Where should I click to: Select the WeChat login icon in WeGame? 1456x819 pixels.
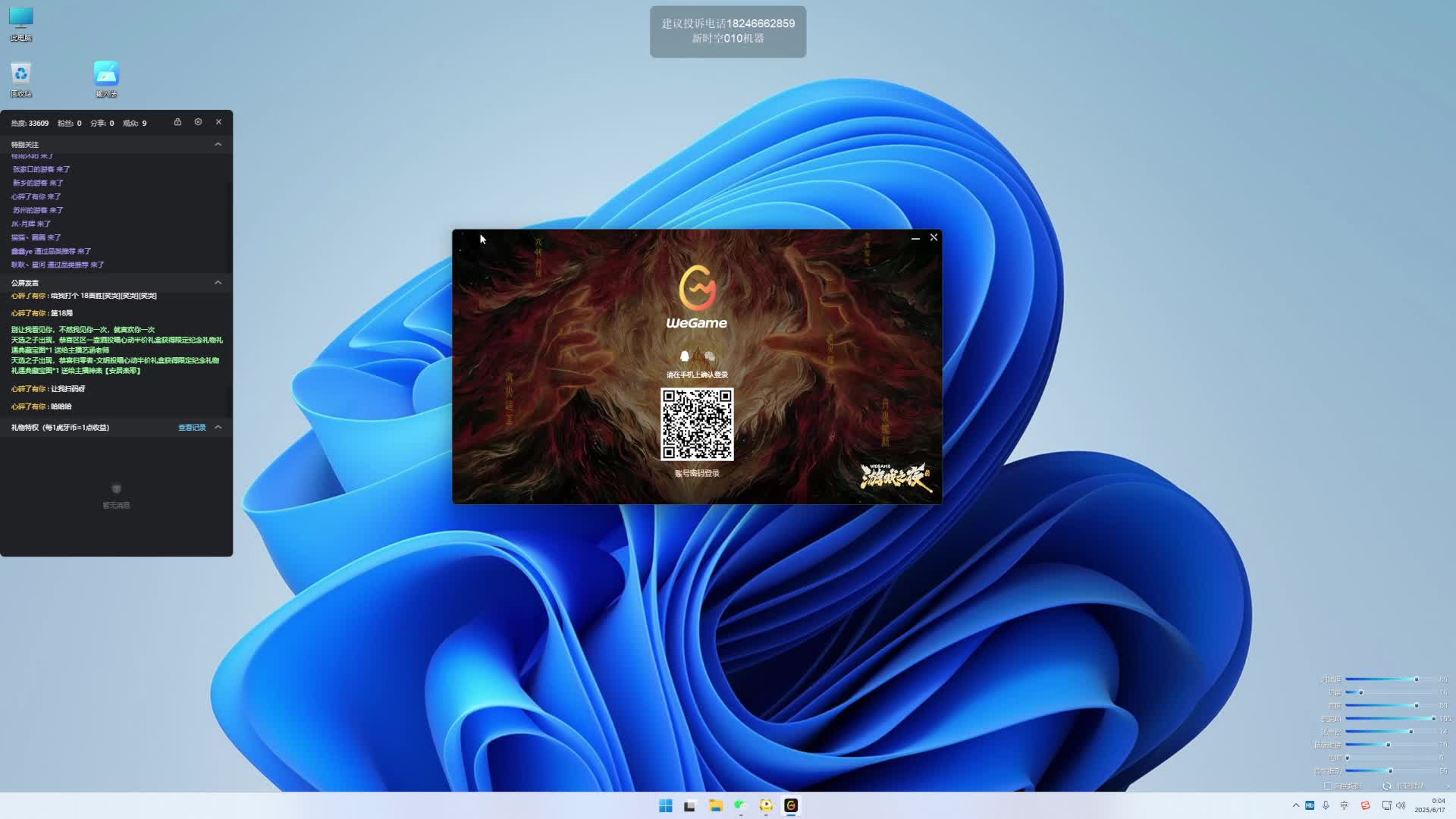pyautogui.click(x=709, y=356)
